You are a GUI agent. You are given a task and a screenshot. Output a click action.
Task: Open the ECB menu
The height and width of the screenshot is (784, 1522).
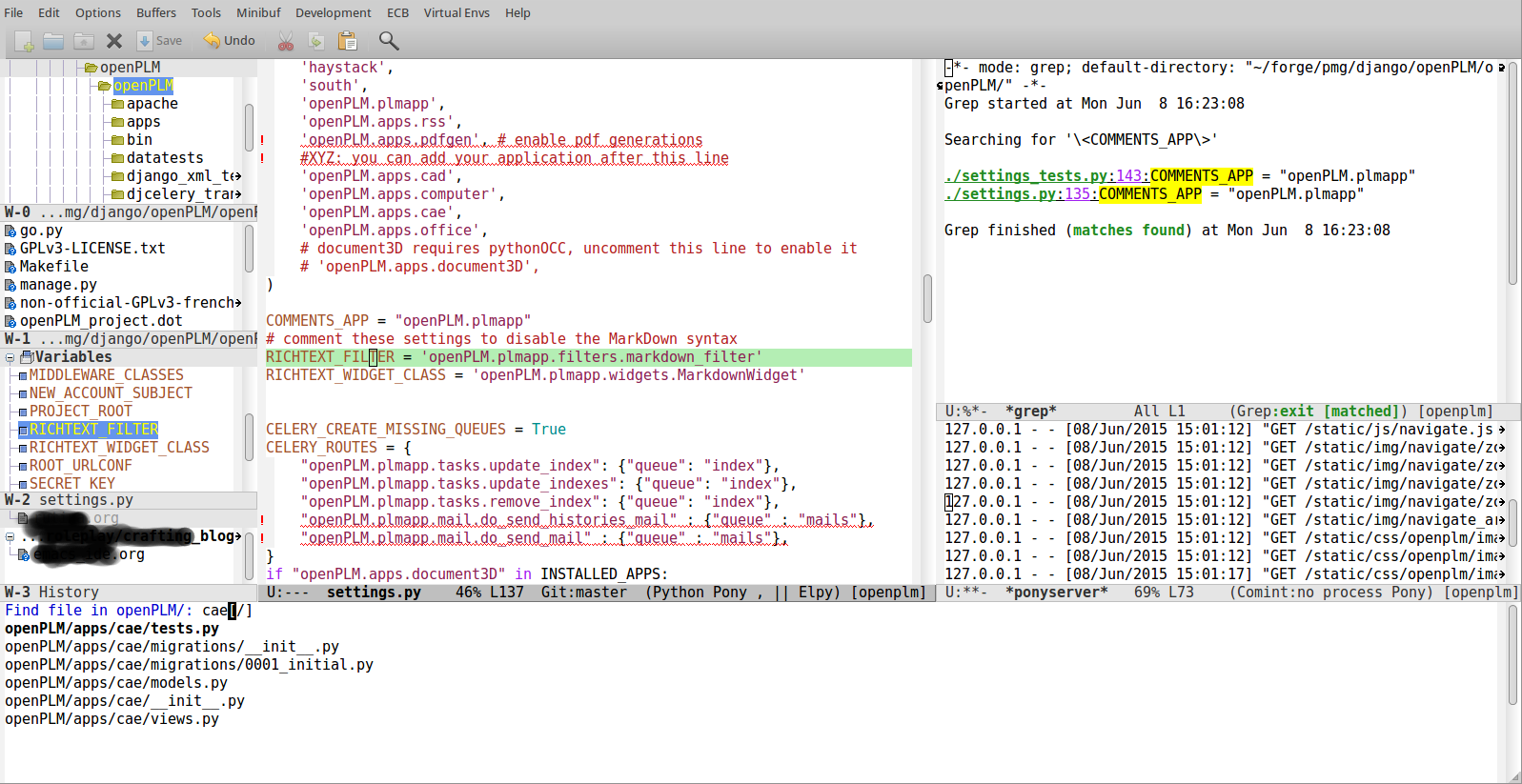click(397, 12)
